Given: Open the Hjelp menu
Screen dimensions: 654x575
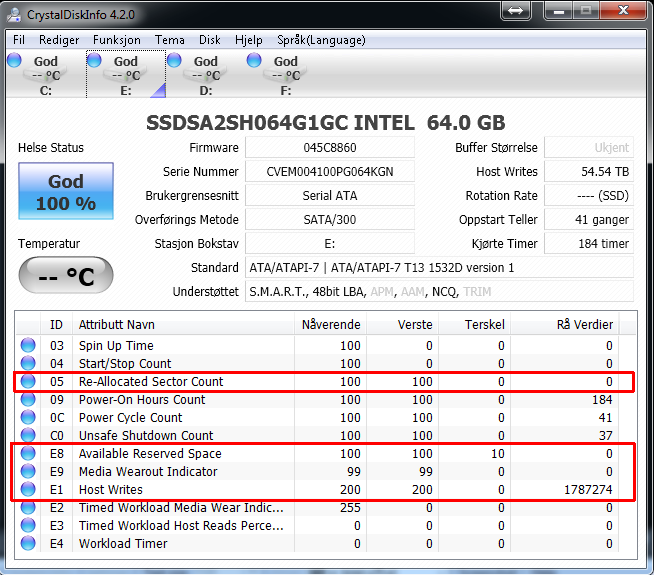Looking at the screenshot, I should (249, 40).
